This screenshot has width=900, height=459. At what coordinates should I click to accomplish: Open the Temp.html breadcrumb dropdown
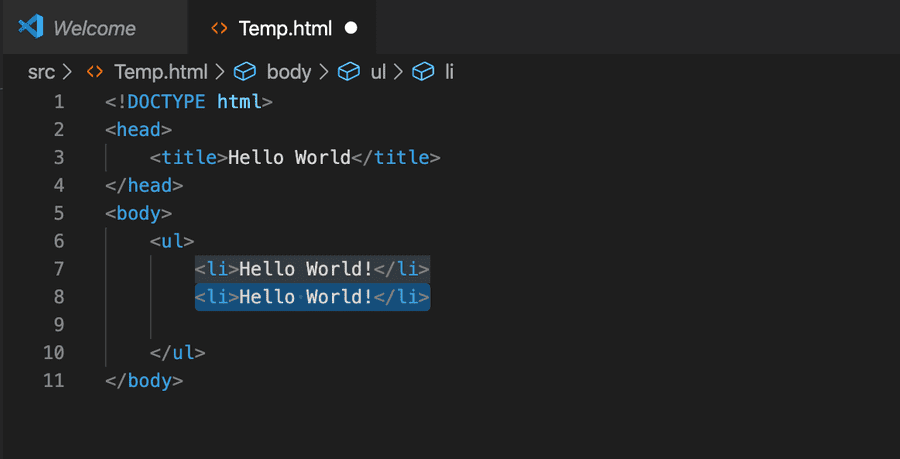click(160, 72)
